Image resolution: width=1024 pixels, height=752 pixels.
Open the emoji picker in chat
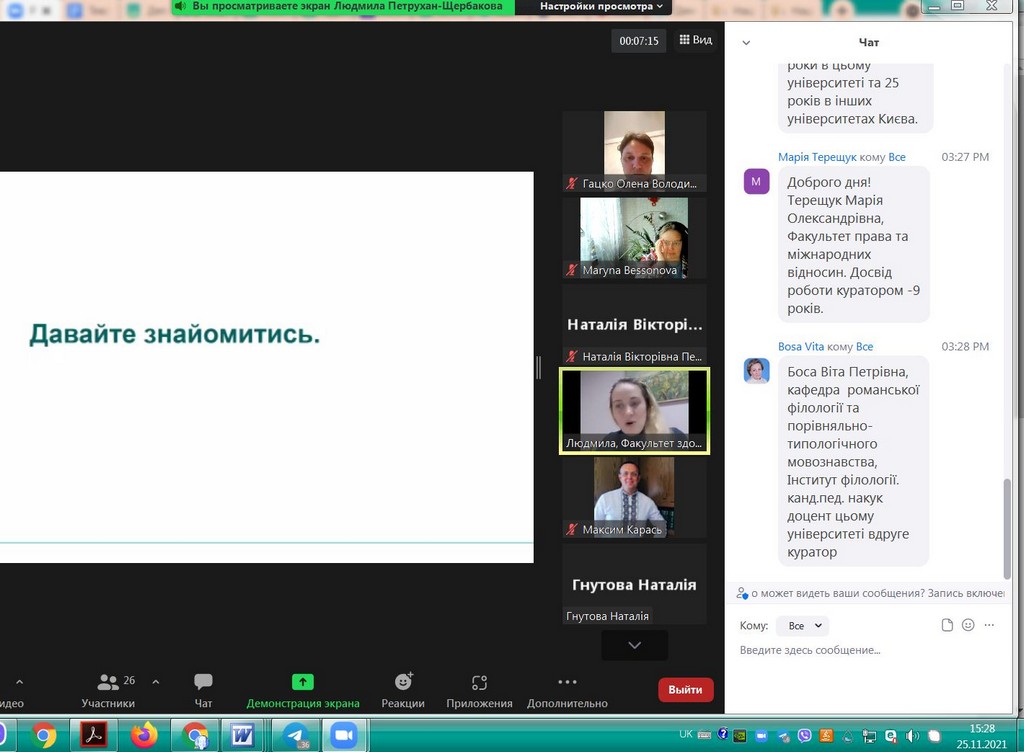point(968,625)
